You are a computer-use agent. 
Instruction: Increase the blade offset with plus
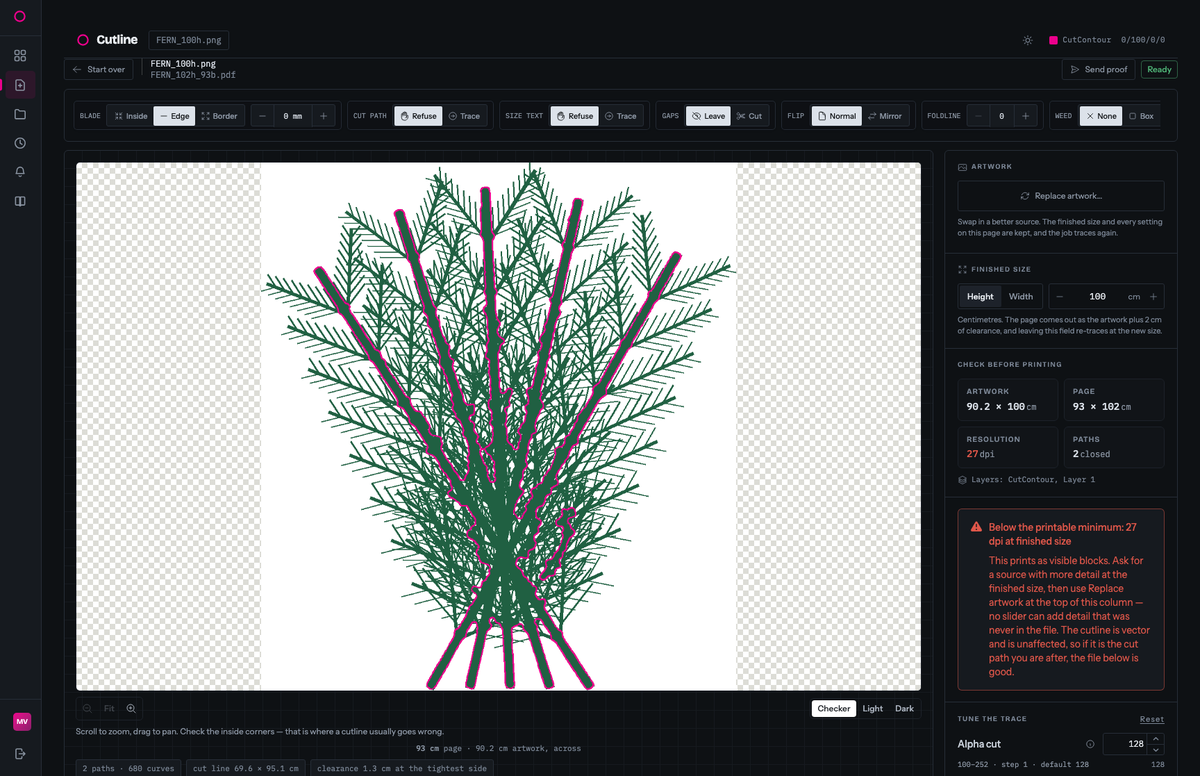tap(323, 116)
